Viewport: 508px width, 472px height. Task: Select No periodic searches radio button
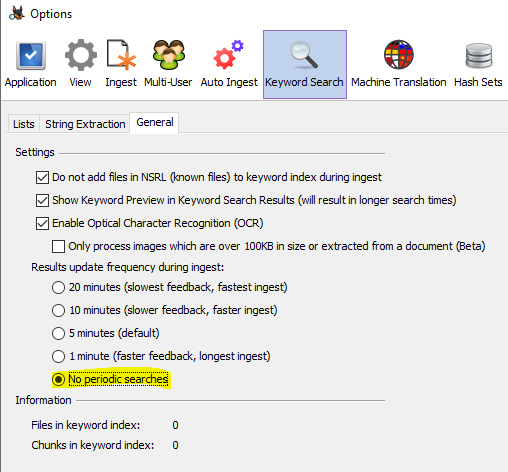[58, 379]
